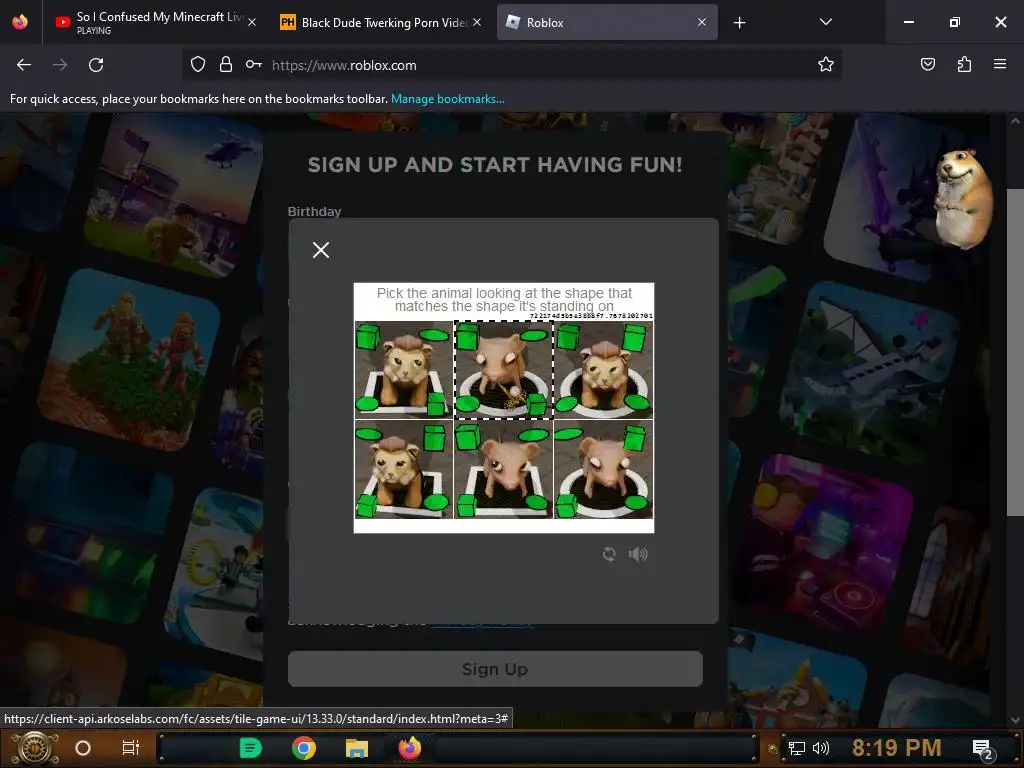Open the tracking protection shield panel
Screen dimensions: 1024x768
(x=198, y=65)
